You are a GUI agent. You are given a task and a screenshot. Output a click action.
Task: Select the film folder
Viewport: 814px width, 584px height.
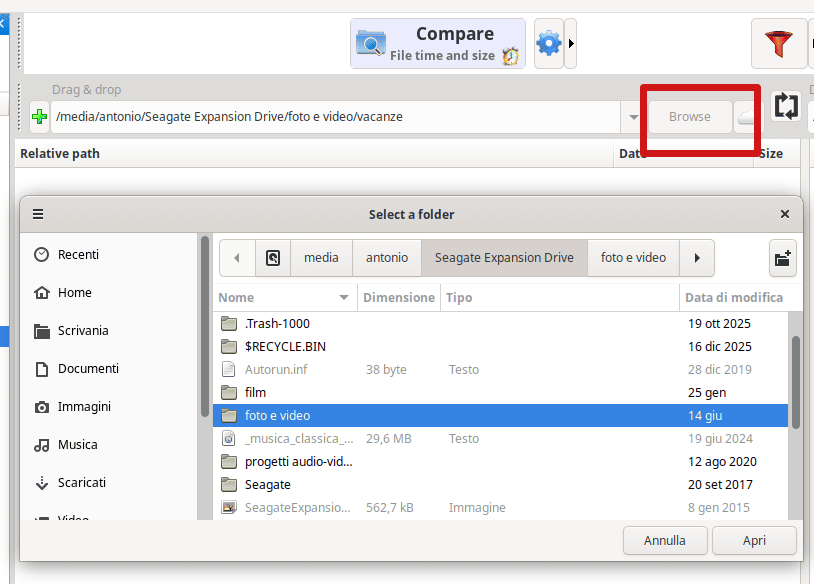500,392
